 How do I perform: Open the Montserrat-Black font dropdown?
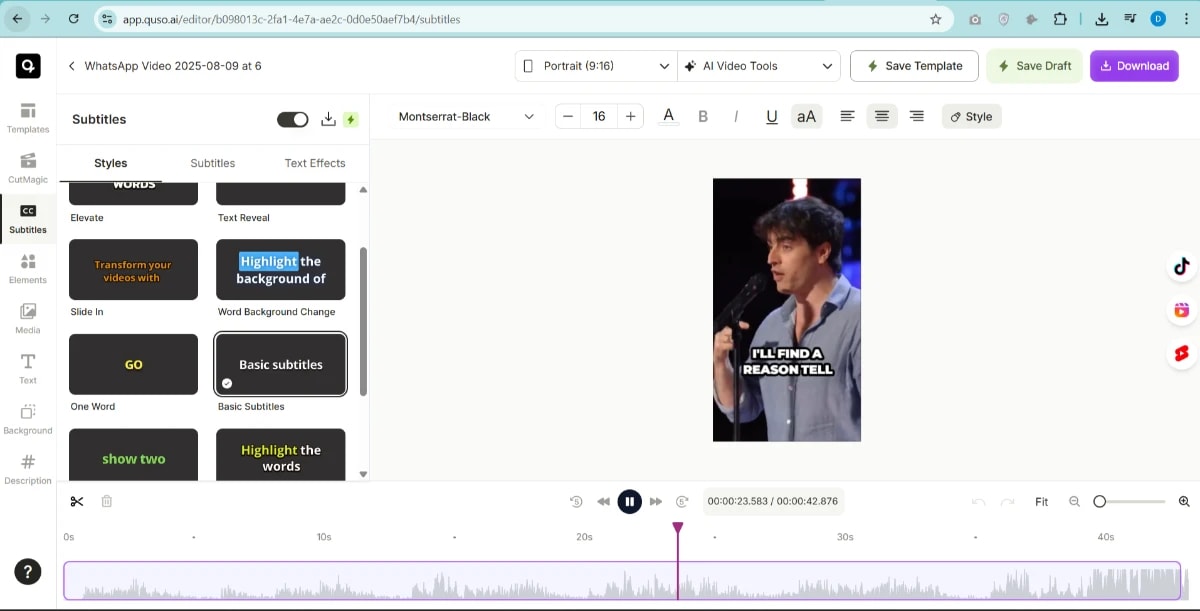463,116
